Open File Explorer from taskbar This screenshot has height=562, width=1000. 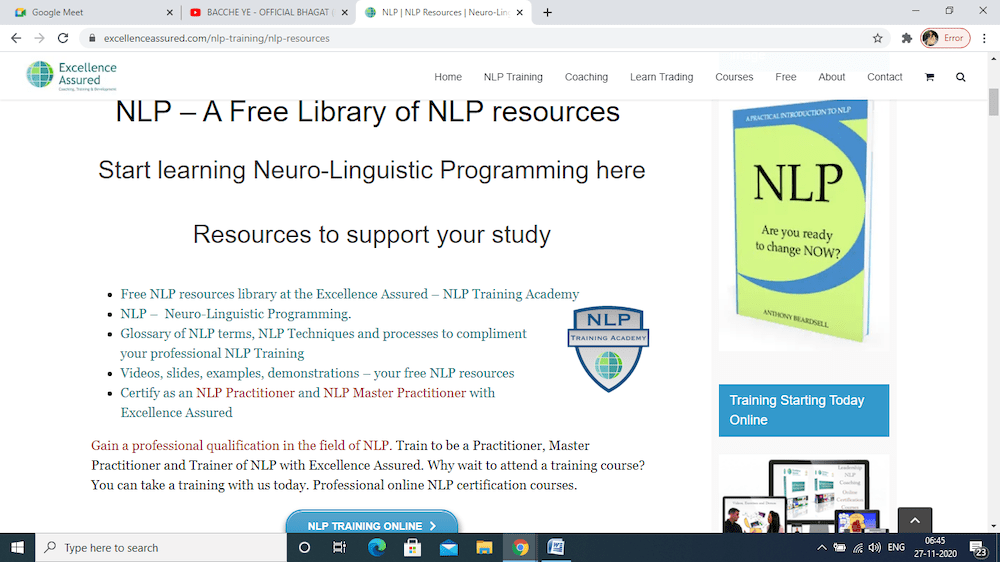[484, 547]
